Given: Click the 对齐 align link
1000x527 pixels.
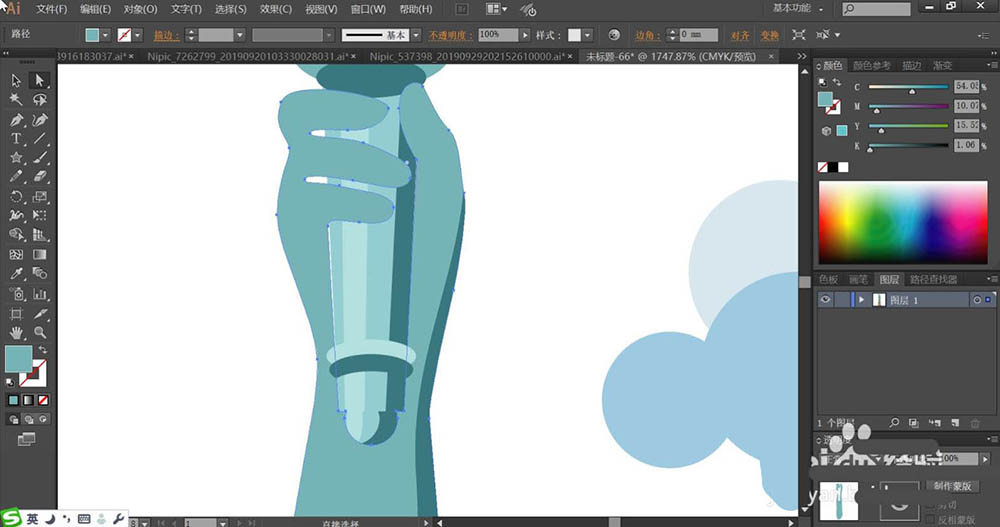Looking at the screenshot, I should 740,36.
